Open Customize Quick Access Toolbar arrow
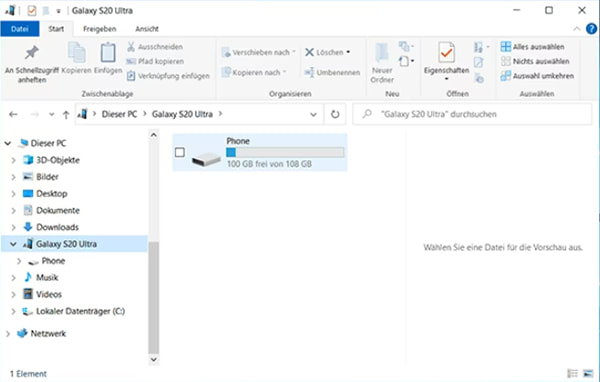 coord(59,11)
